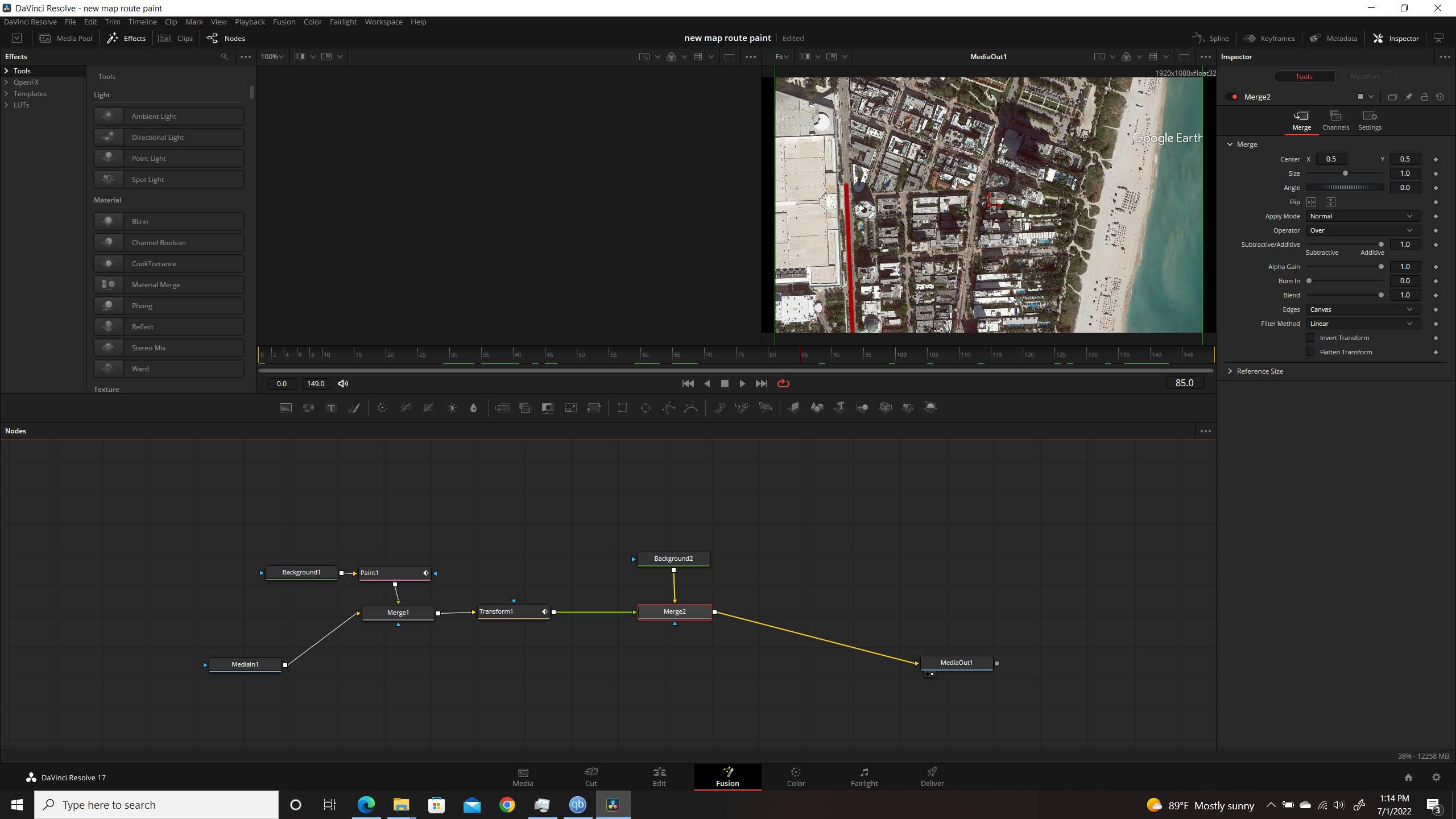
Task: Add a Background node from the toolbar
Action: click(286, 408)
